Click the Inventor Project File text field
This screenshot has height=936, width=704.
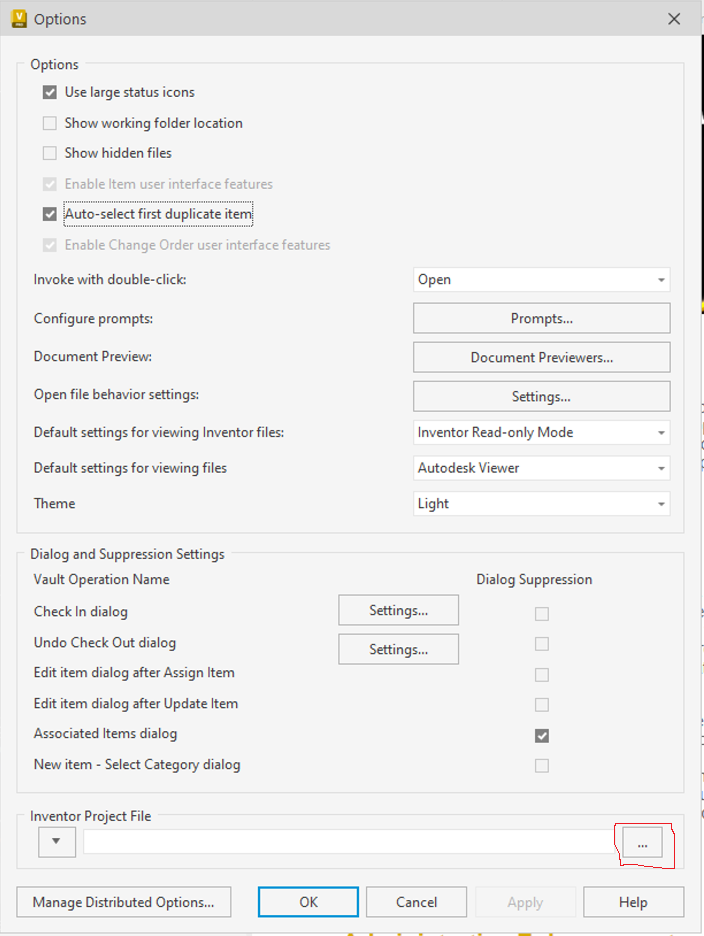pyautogui.click(x=350, y=843)
